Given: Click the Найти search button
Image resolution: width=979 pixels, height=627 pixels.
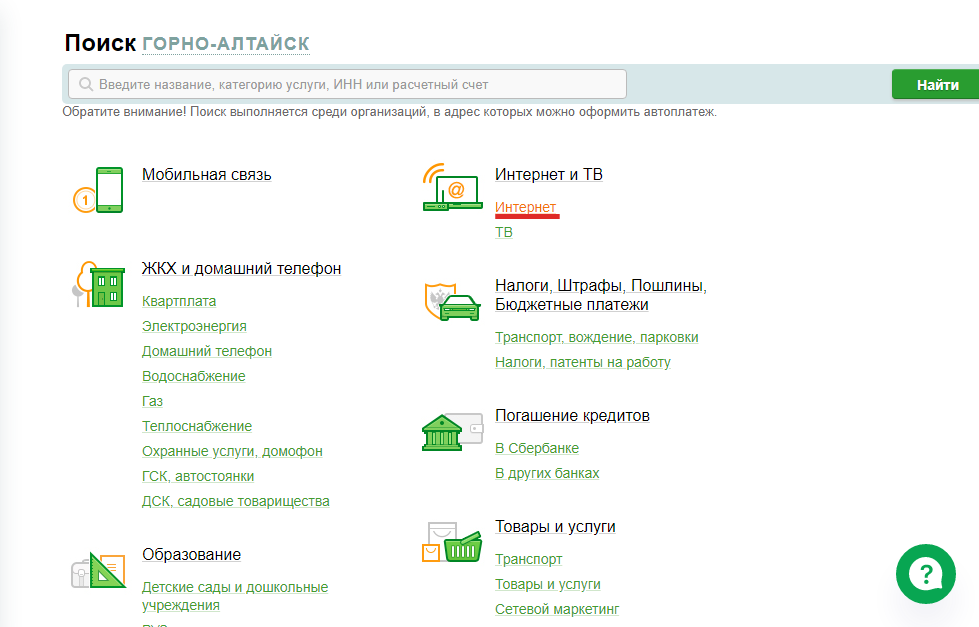Looking at the screenshot, I should (x=937, y=85).
